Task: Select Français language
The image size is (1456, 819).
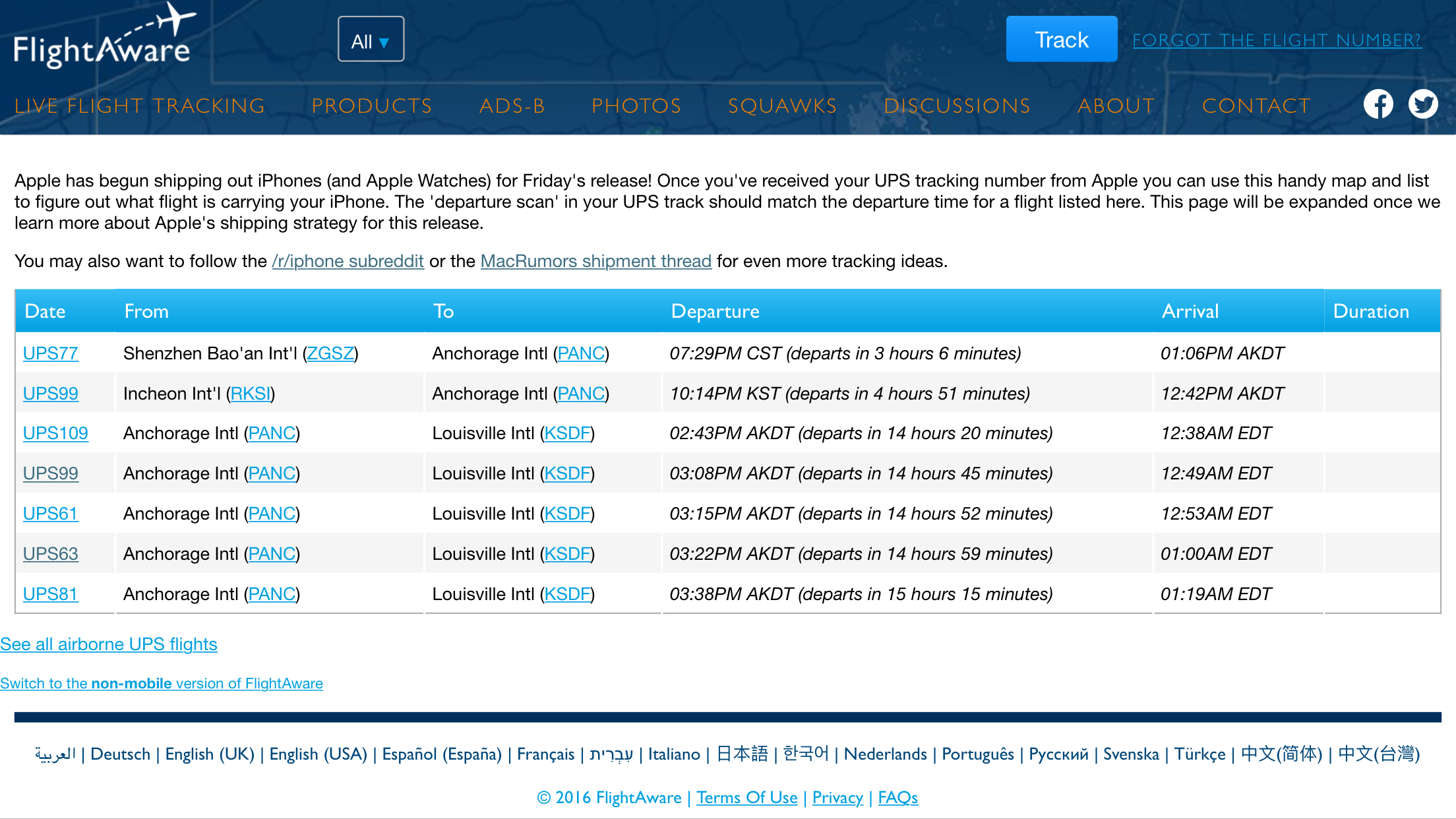Action: pyautogui.click(x=545, y=754)
